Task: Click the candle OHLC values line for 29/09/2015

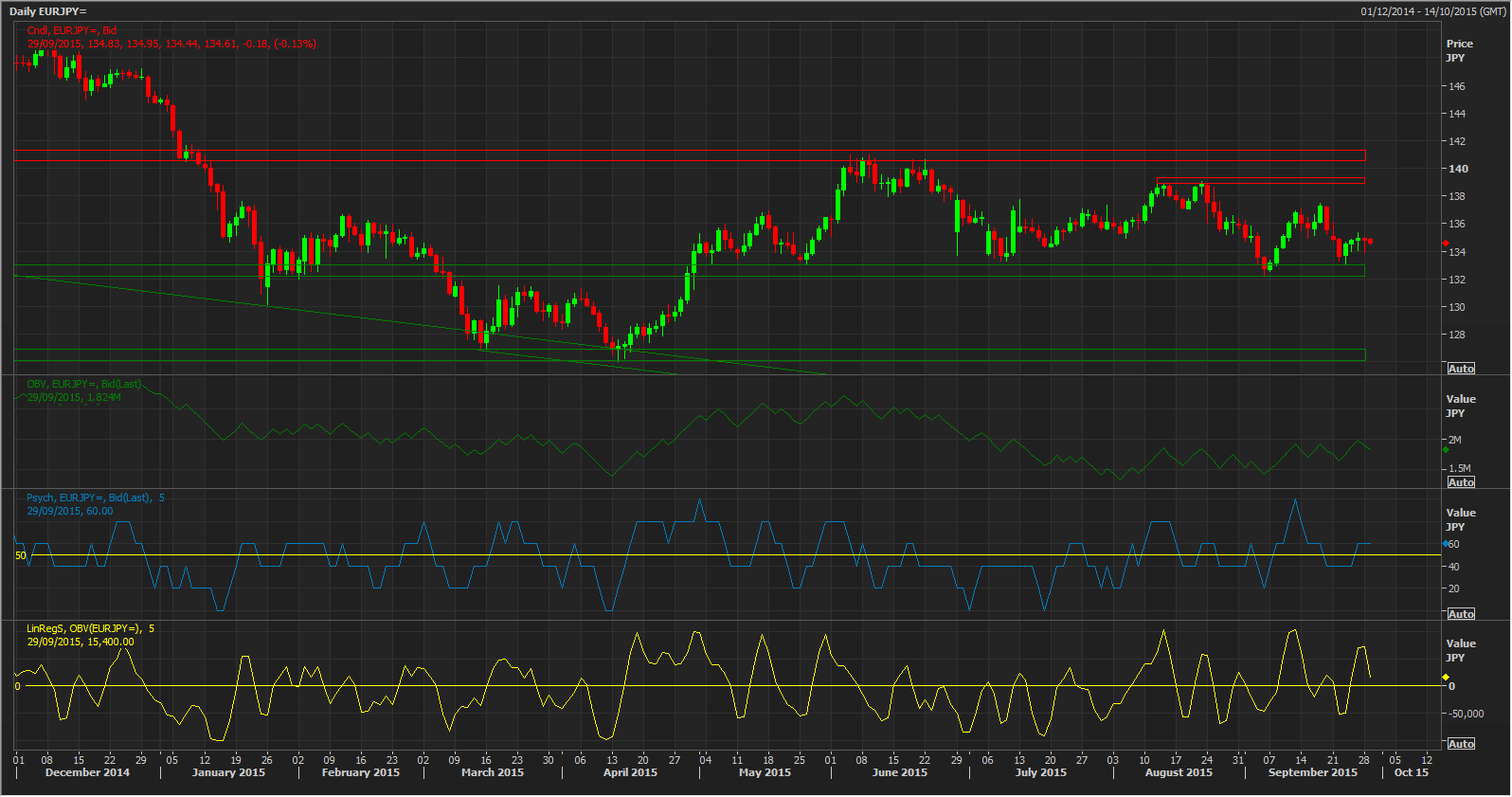Action: [x=171, y=44]
